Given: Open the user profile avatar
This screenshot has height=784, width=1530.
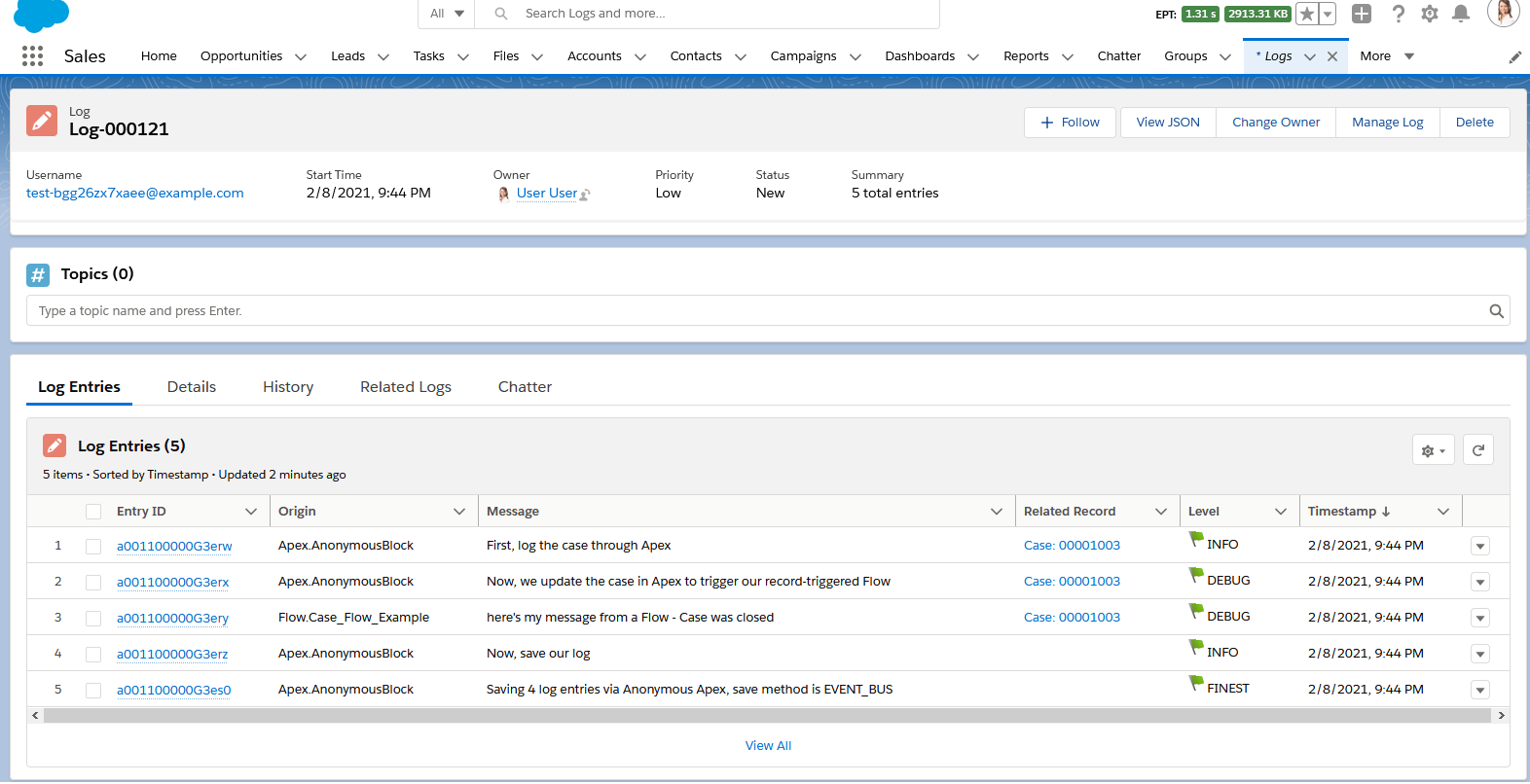Looking at the screenshot, I should click(1504, 12).
